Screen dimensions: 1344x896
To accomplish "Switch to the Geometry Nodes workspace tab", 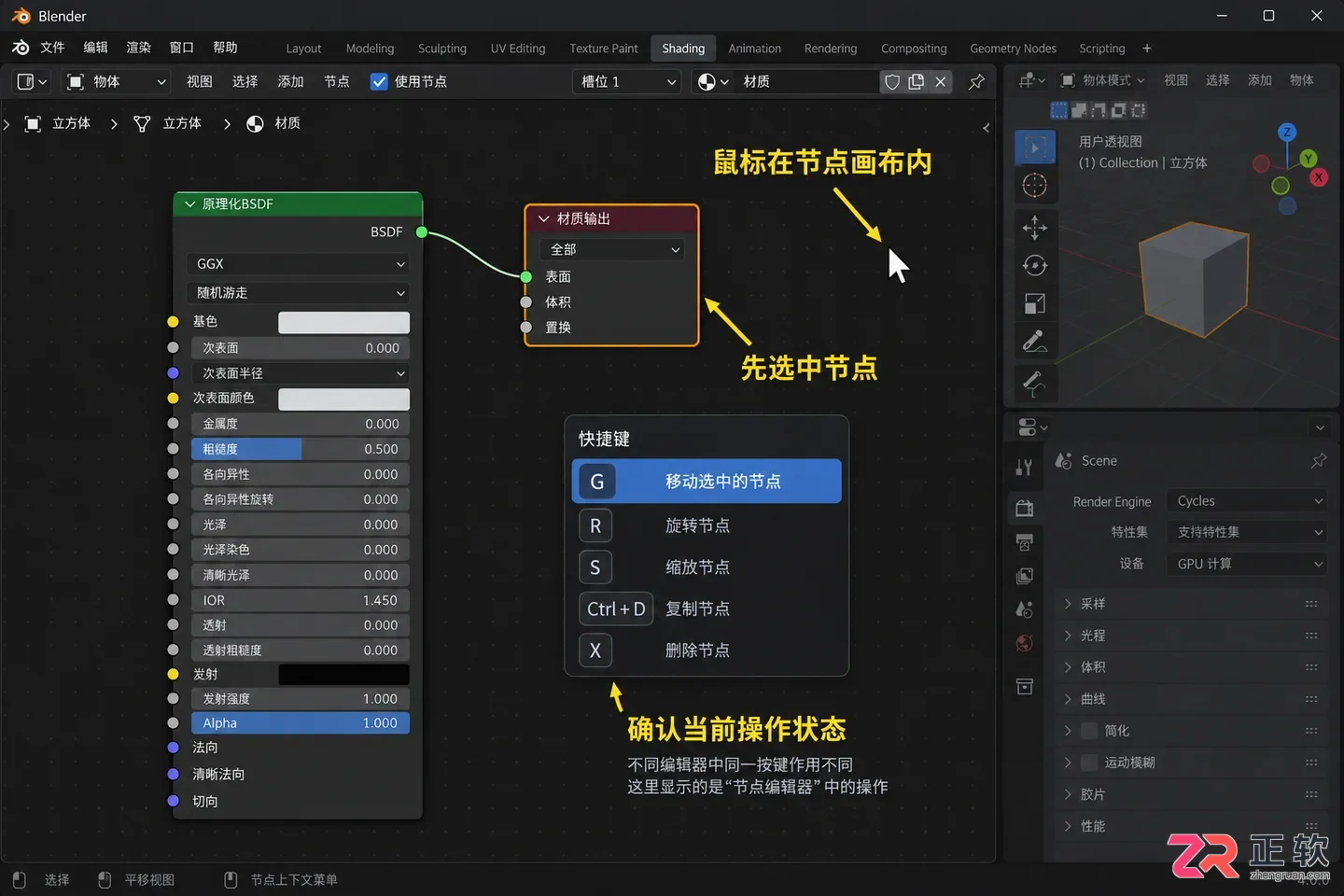I will (x=1013, y=49).
